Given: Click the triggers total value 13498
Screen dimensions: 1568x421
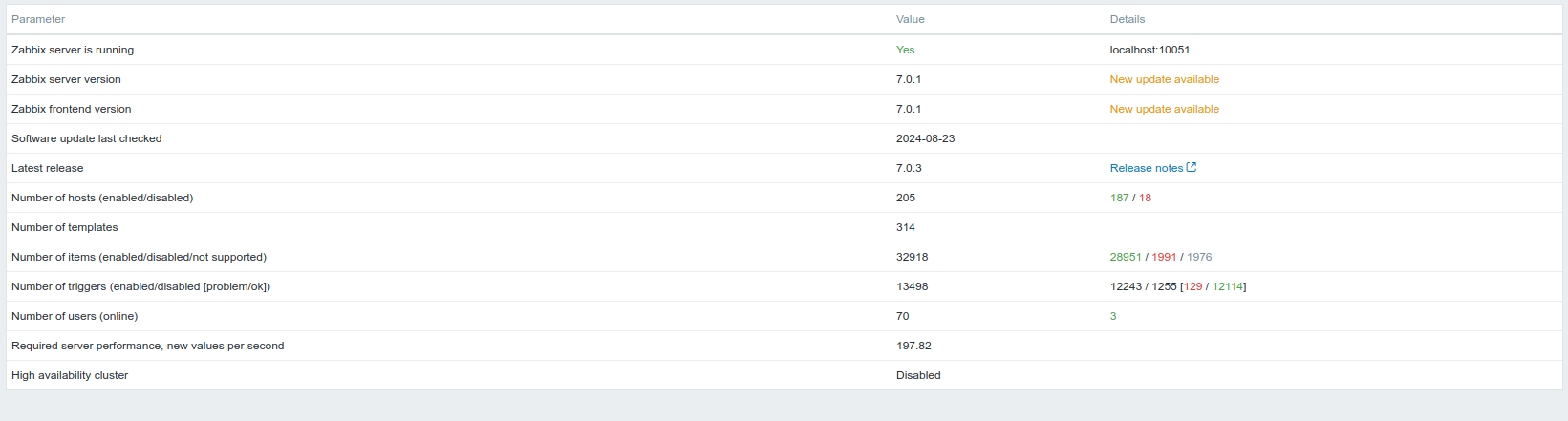Looking at the screenshot, I should click(x=913, y=286).
